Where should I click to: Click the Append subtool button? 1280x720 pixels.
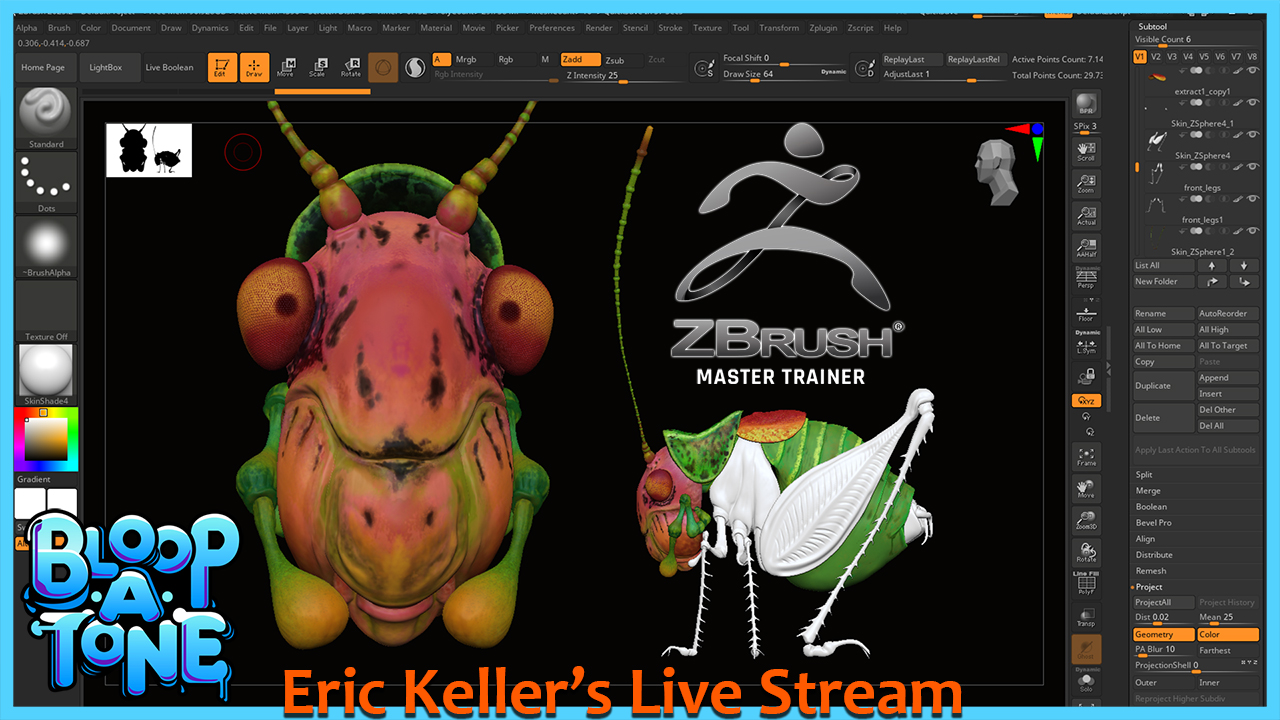click(x=1228, y=378)
